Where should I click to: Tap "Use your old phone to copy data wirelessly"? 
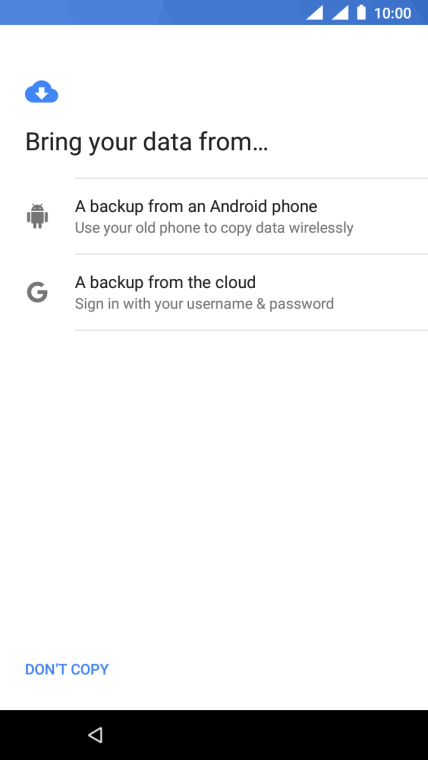[214, 228]
